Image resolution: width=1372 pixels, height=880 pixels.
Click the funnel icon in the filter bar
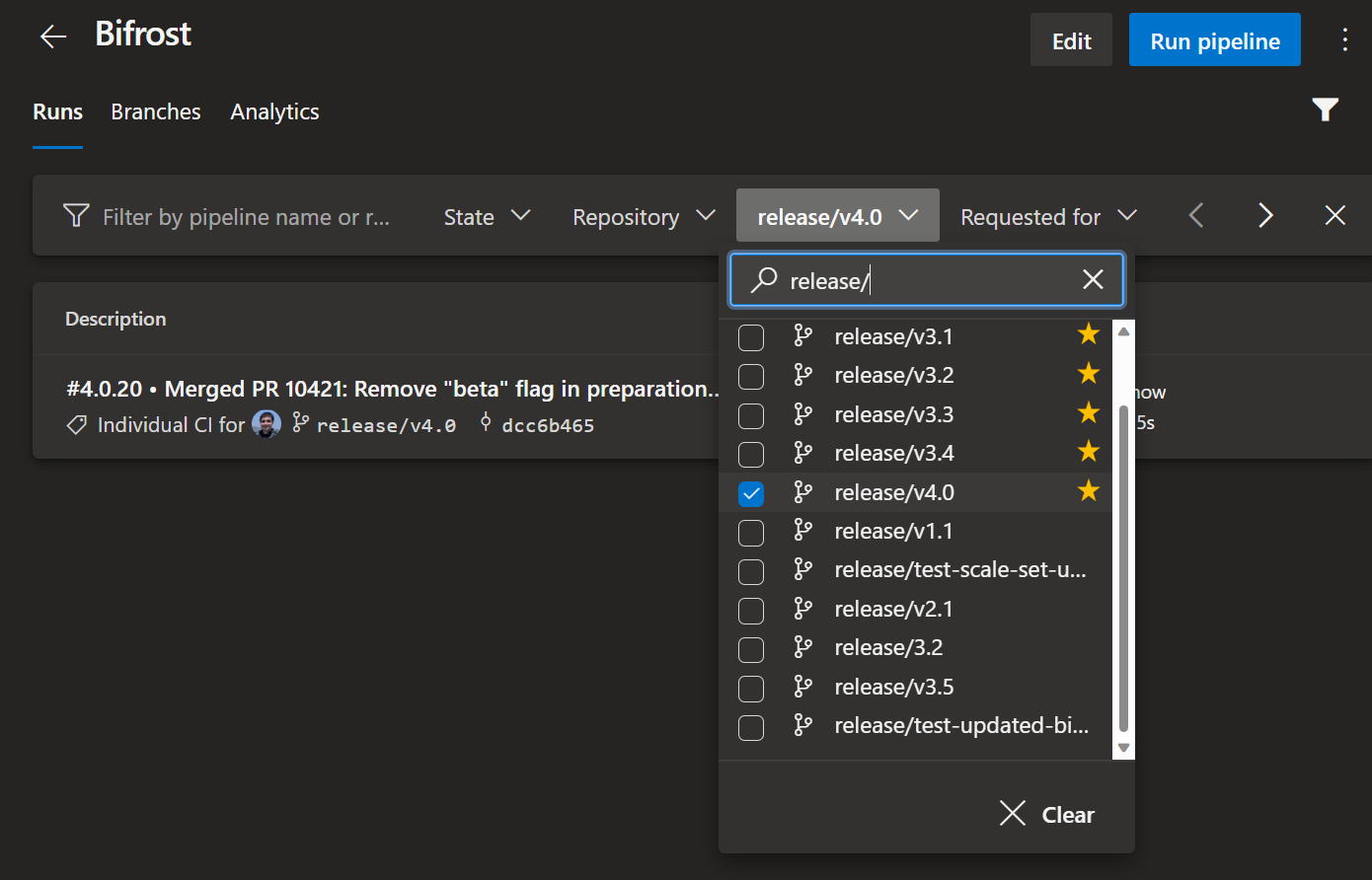click(x=76, y=215)
